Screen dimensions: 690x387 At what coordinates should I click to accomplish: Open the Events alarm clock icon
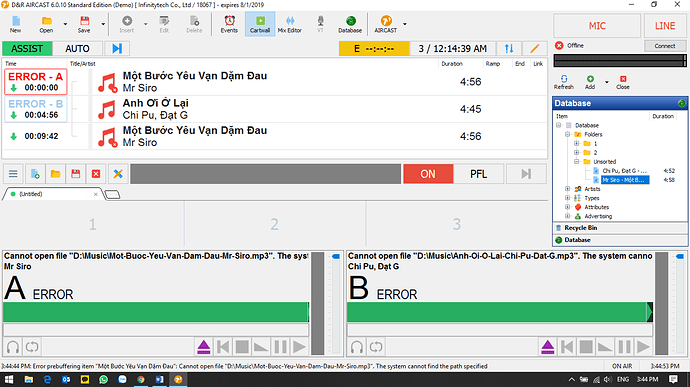229,24
